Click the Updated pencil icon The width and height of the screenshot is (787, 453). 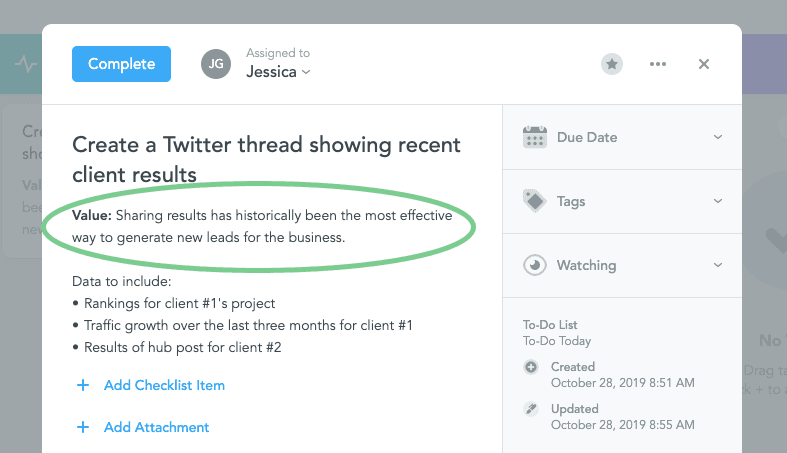(x=530, y=409)
